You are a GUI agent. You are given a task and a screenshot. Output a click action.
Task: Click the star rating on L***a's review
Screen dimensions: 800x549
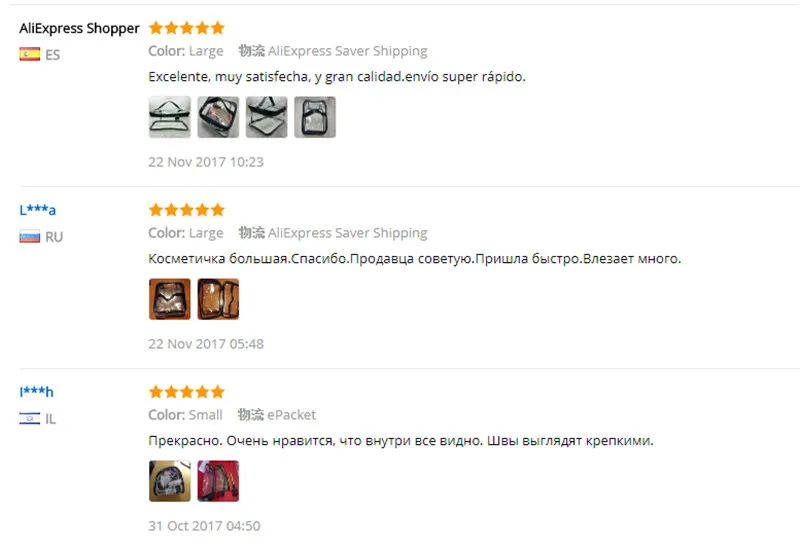(187, 210)
